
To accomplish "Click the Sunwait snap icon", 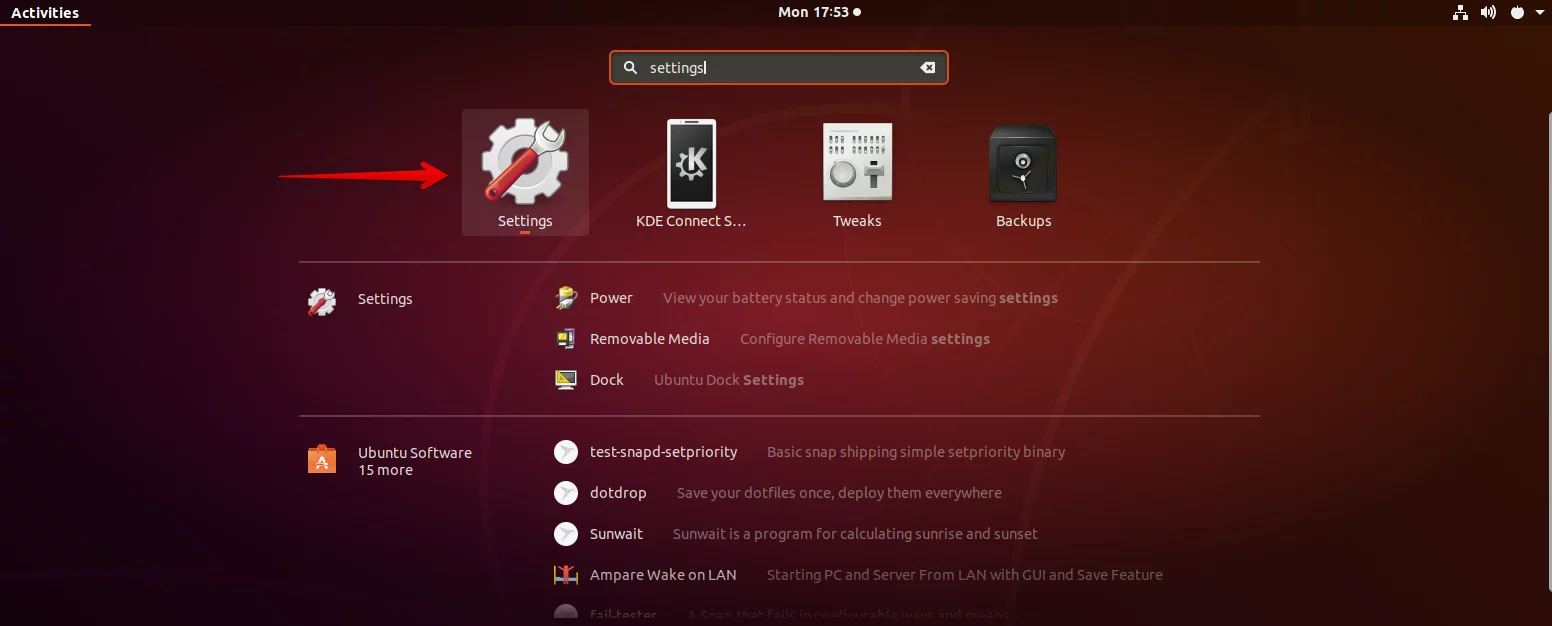I will click(x=566, y=534).
